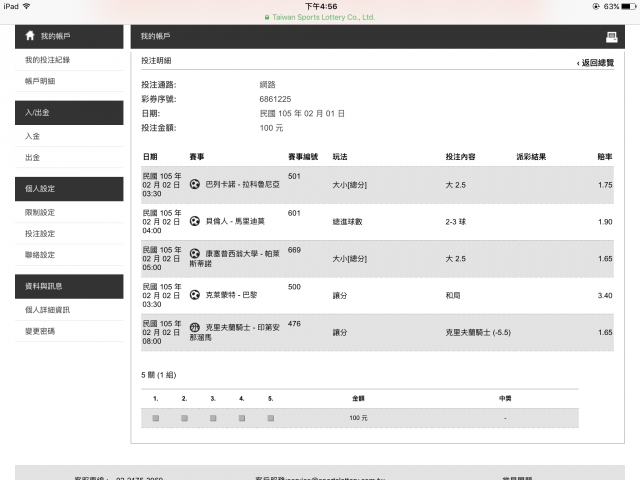The width and height of the screenshot is (640, 480).
Task: Click event number 476
Action: pos(294,324)
